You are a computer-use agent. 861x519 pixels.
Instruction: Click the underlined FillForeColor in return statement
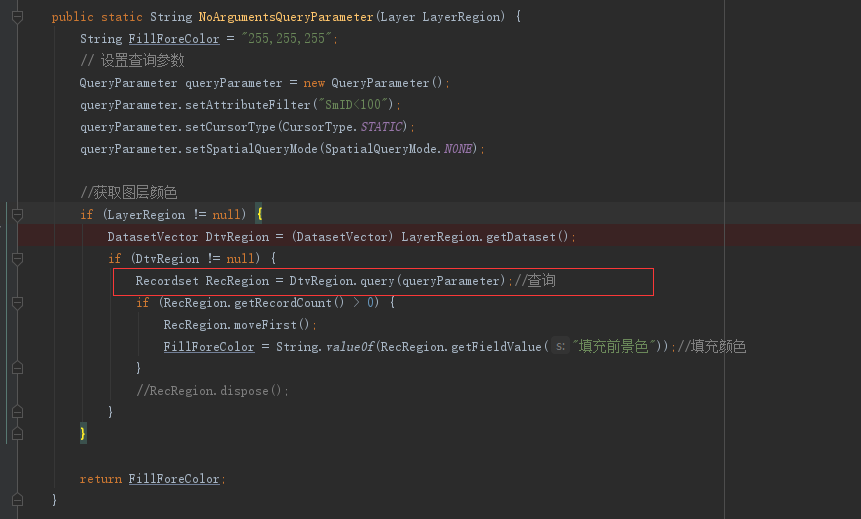pyautogui.click(x=174, y=479)
